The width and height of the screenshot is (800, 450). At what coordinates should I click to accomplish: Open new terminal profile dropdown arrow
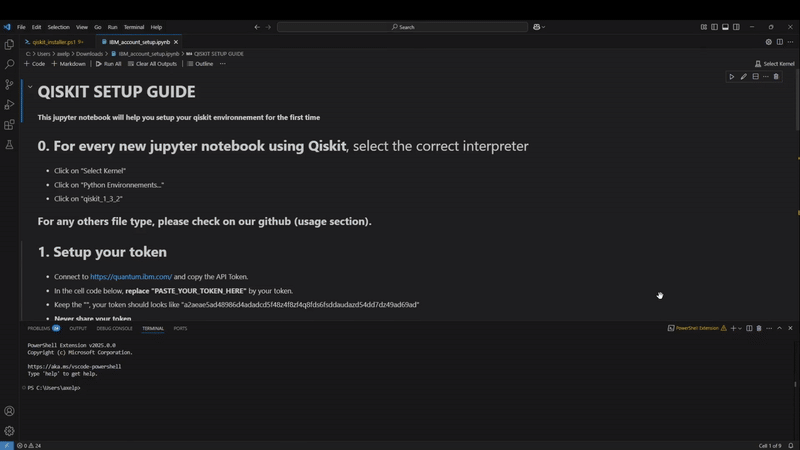coord(740,328)
